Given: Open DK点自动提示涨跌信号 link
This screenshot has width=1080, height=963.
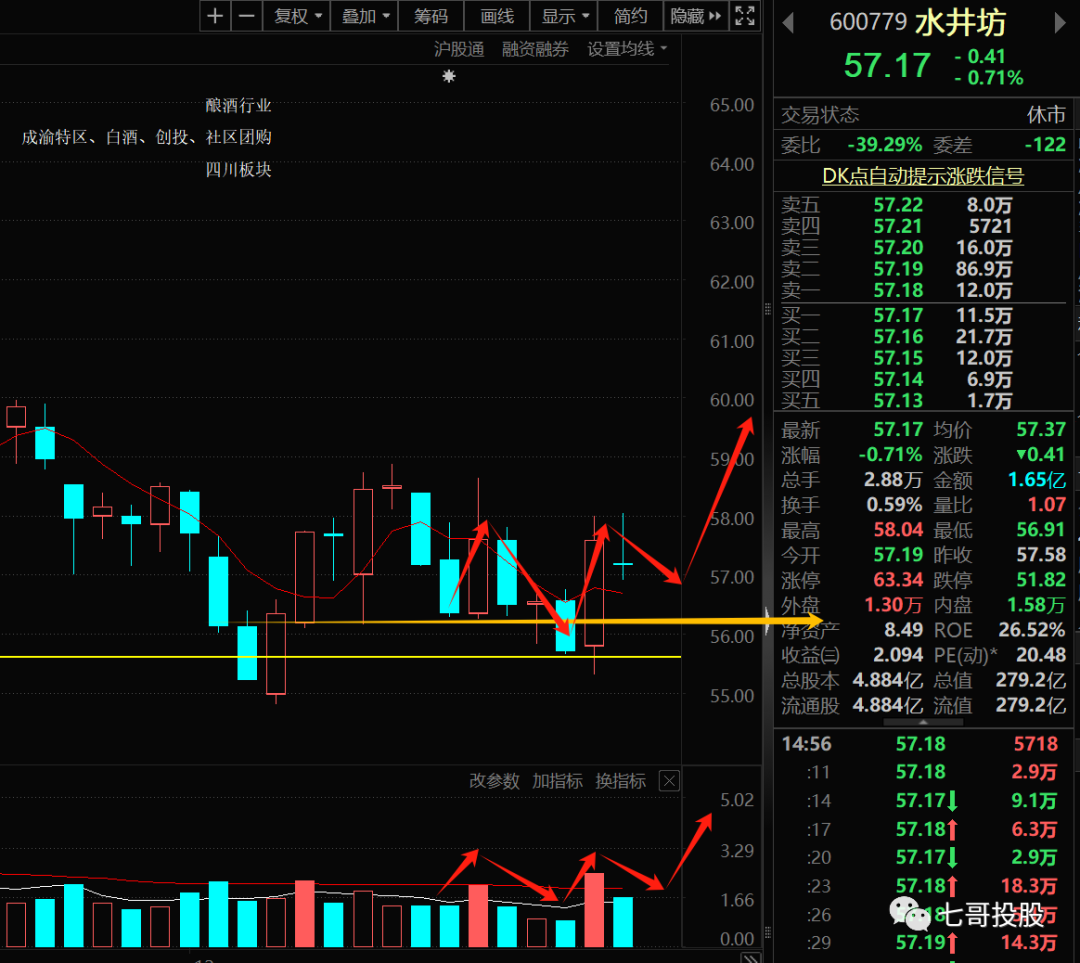Looking at the screenshot, I should click(923, 176).
